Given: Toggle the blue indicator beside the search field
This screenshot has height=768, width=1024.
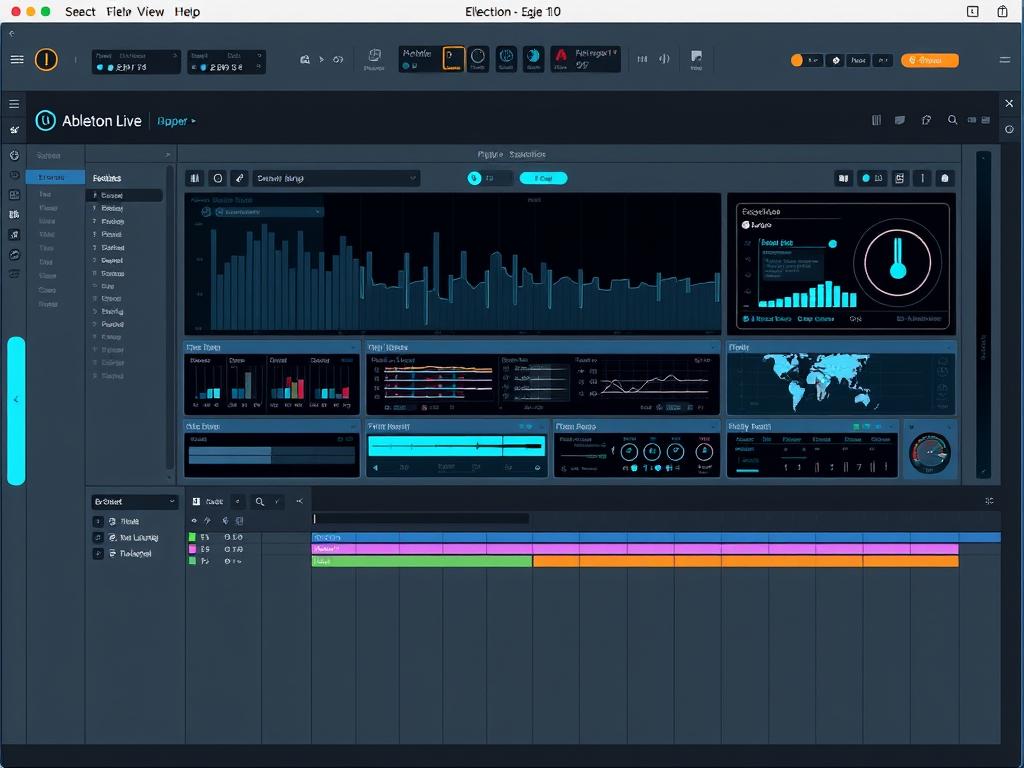Looking at the screenshot, I should point(474,177).
